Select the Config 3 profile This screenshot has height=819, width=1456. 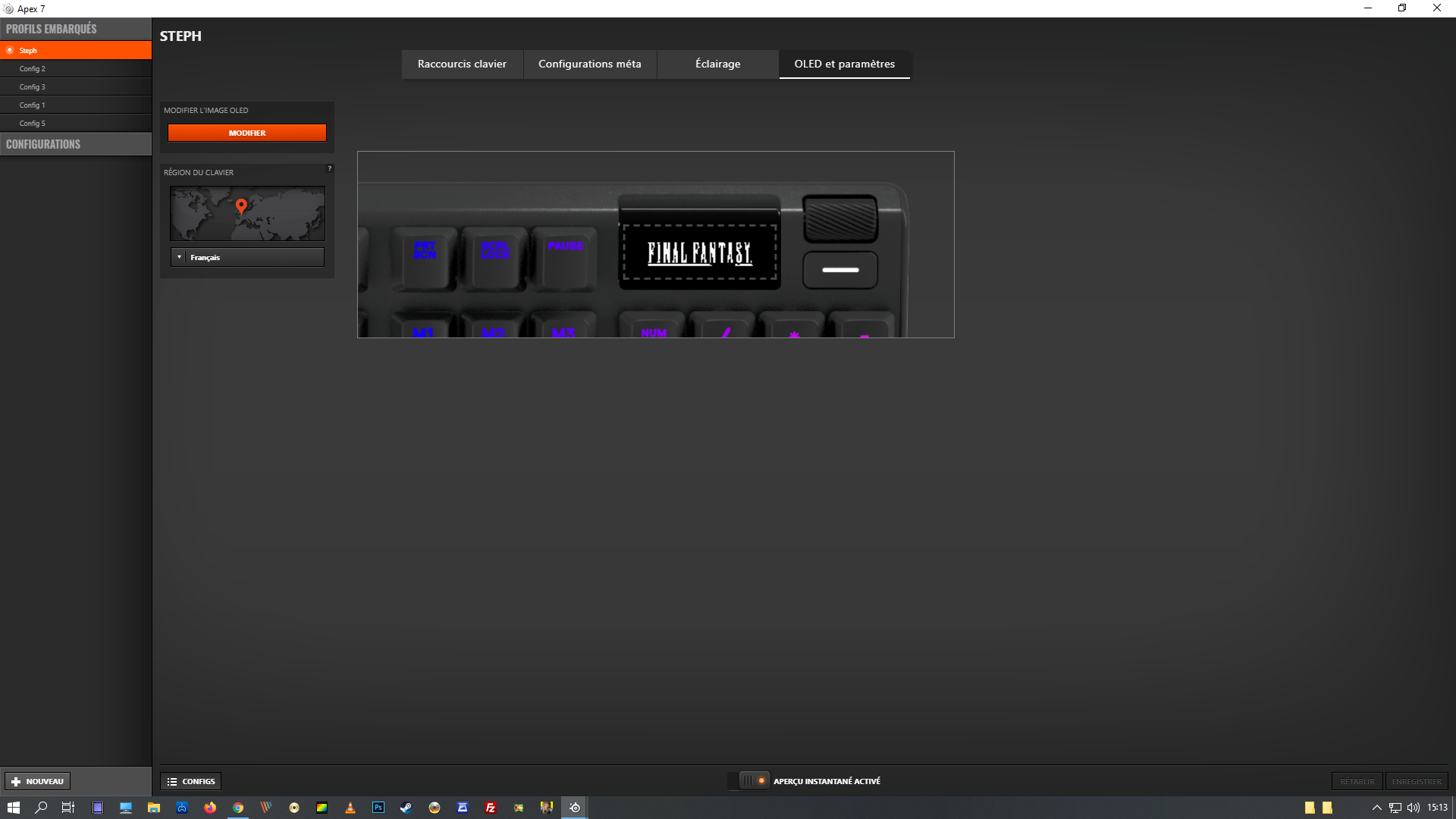[x=76, y=86]
